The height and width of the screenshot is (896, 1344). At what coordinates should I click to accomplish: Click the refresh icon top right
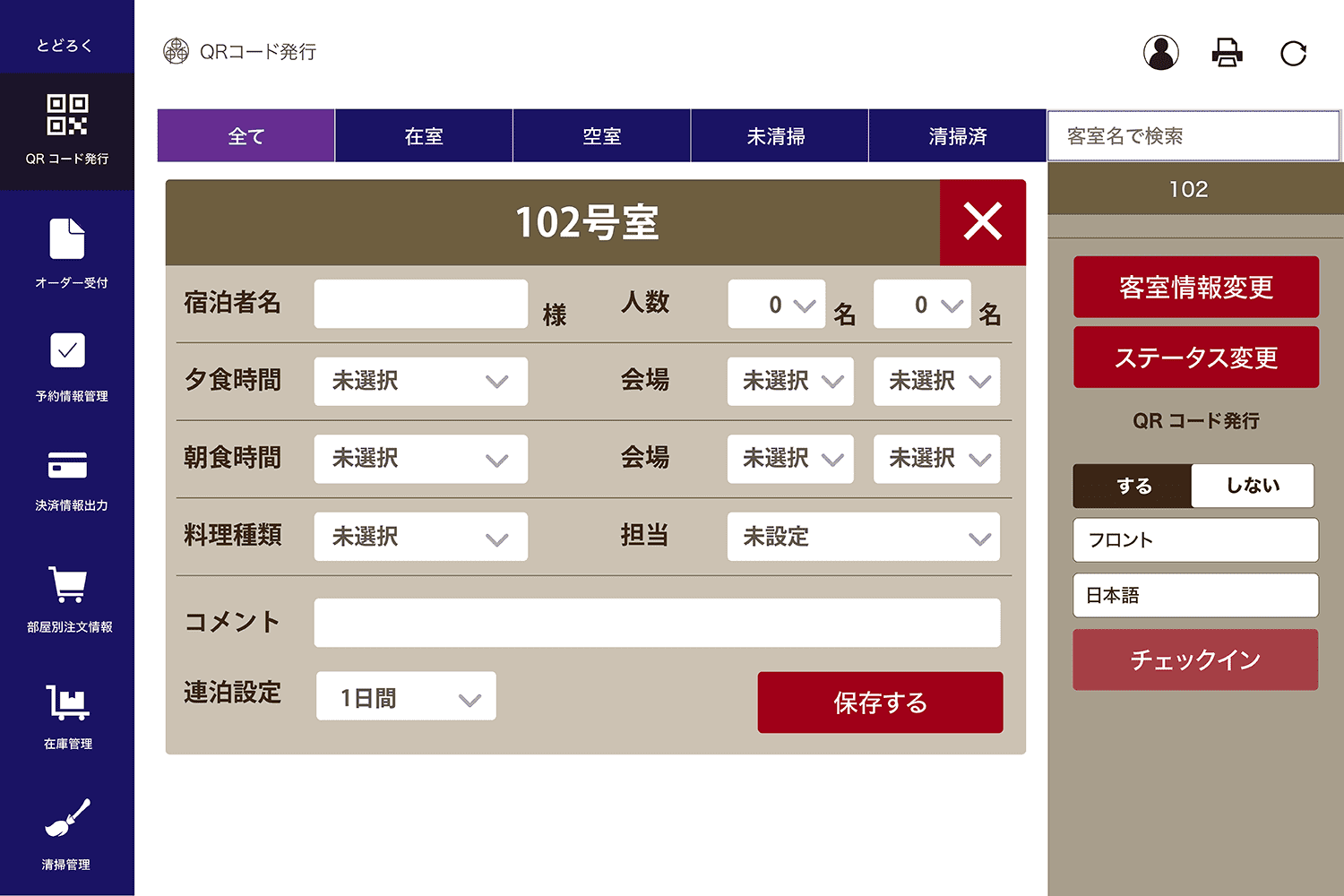click(1293, 53)
